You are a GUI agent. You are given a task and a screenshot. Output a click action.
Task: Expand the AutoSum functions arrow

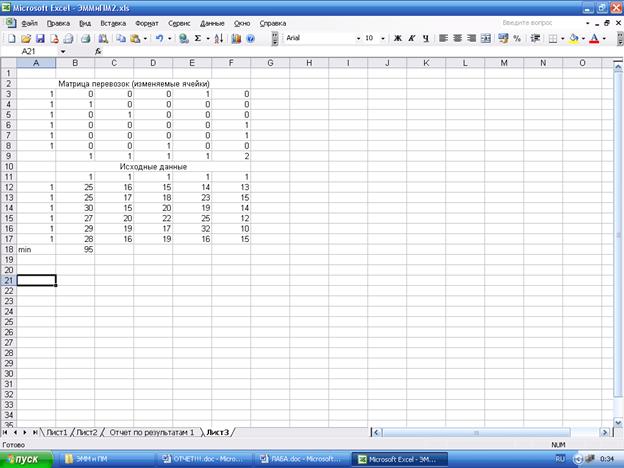pyautogui.click(x=208, y=39)
